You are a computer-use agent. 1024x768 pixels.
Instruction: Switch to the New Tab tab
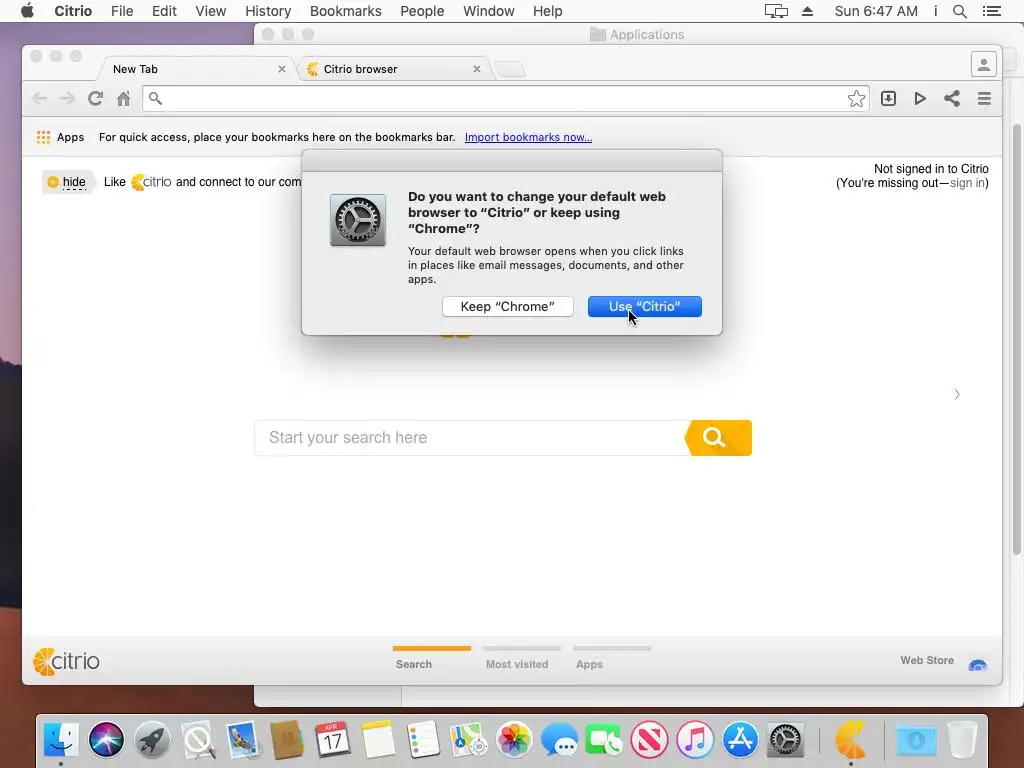tap(194, 69)
